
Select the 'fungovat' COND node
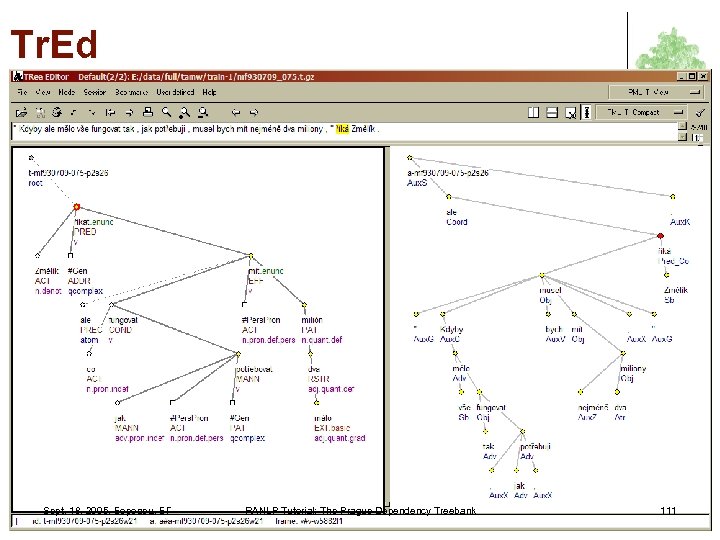[112, 304]
